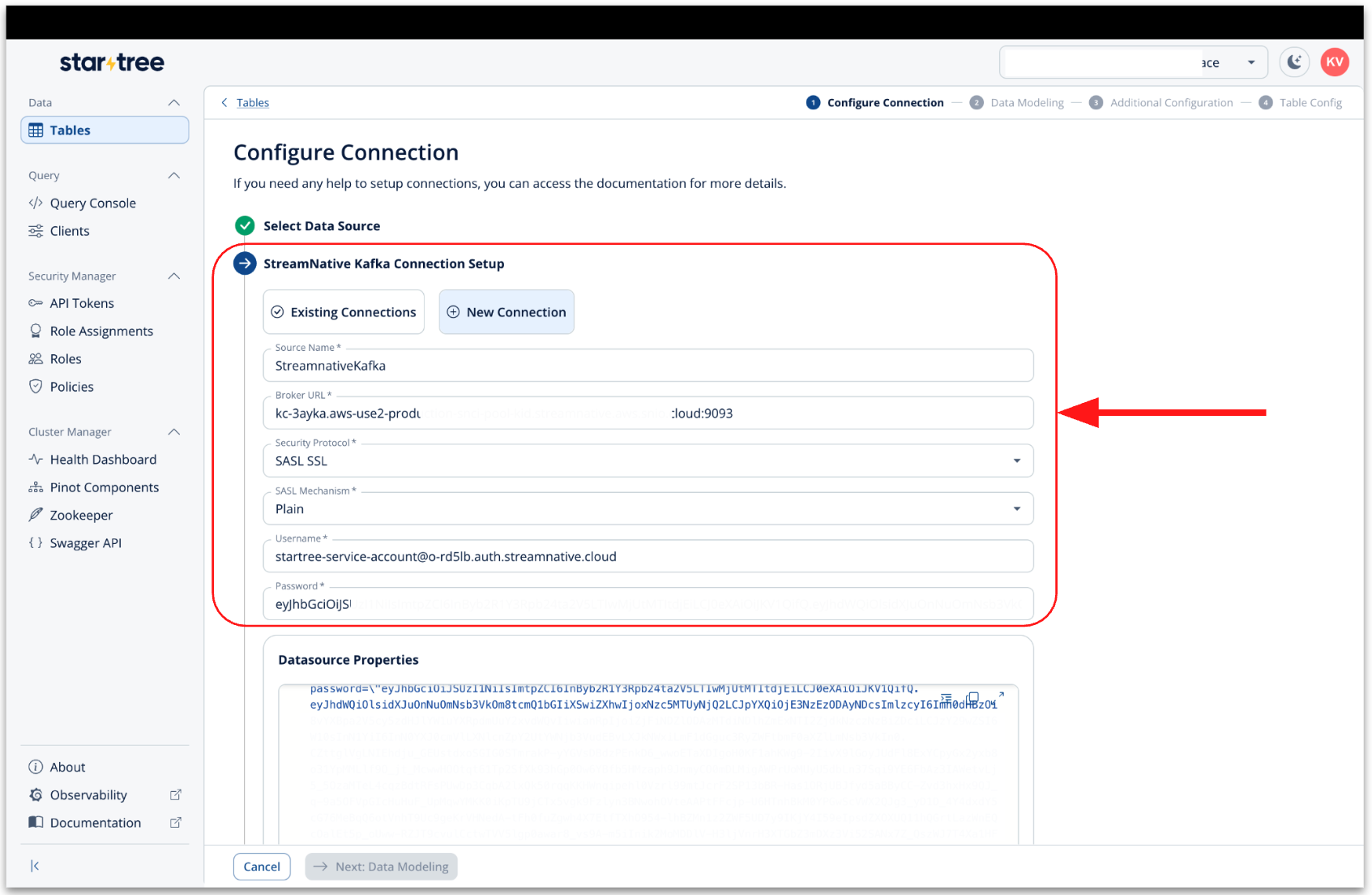The width and height of the screenshot is (1372, 895).
Task: Format Datasource Properties using the indent icon
Action: click(x=946, y=697)
